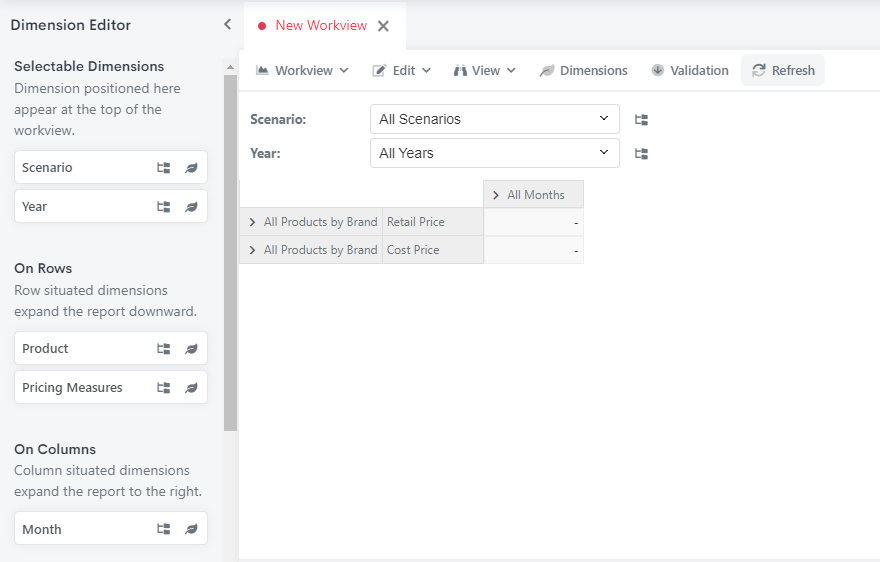
Task: Open hierarchy icon on Pricing Measures card
Action: coord(163,387)
